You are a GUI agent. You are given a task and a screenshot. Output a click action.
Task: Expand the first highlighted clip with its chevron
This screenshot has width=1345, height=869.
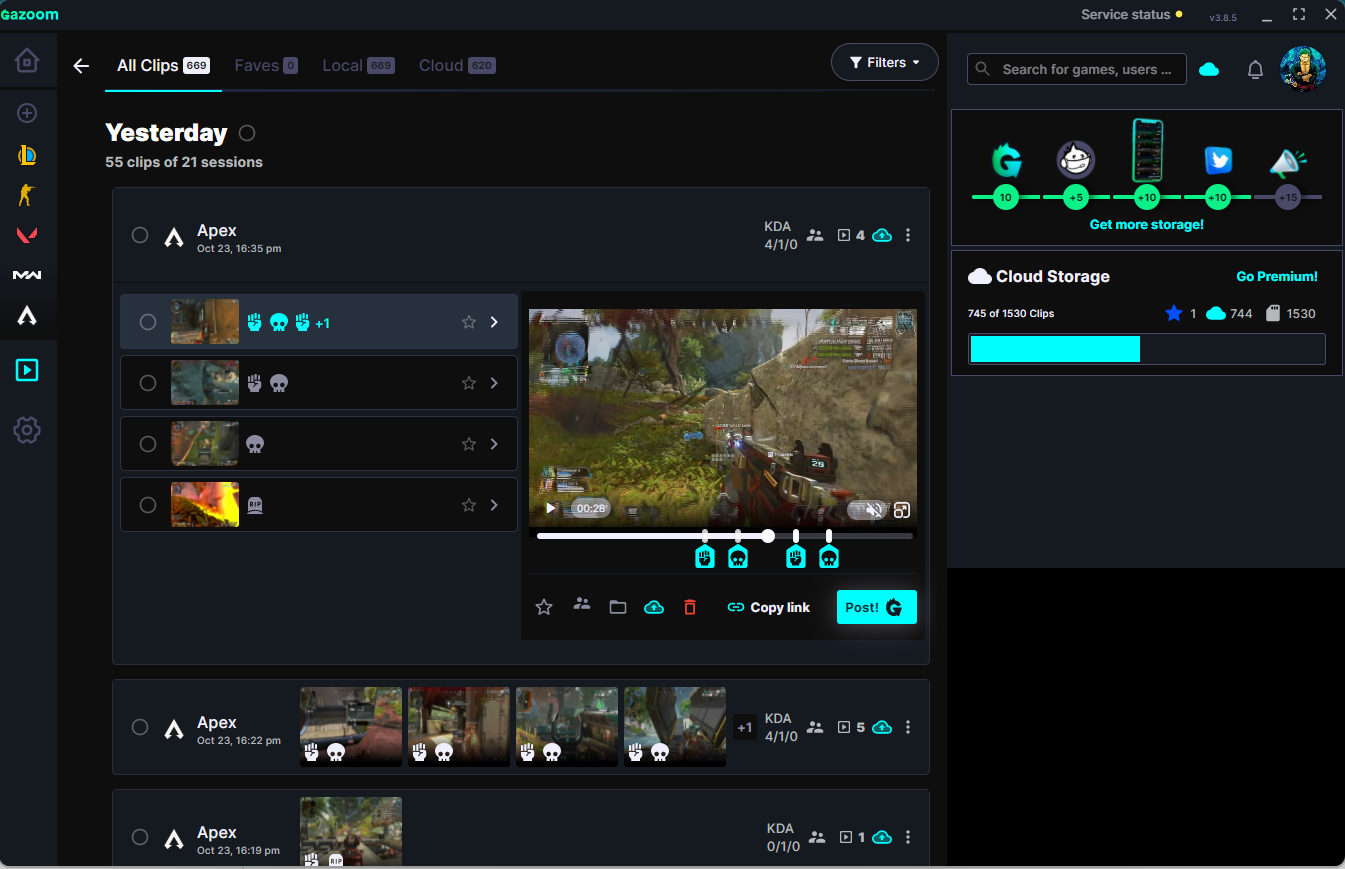pyautogui.click(x=493, y=322)
